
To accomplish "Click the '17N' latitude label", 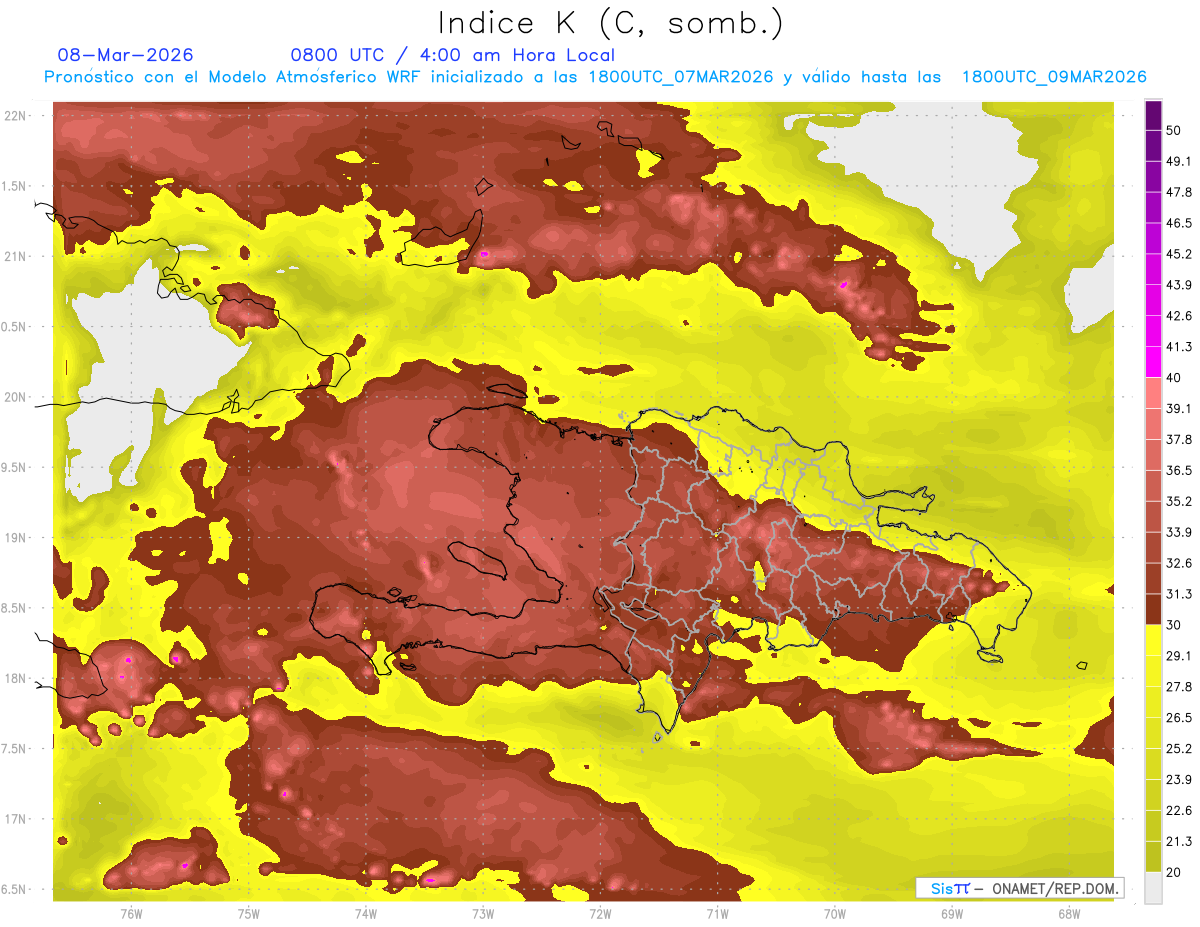I will tap(16, 819).
